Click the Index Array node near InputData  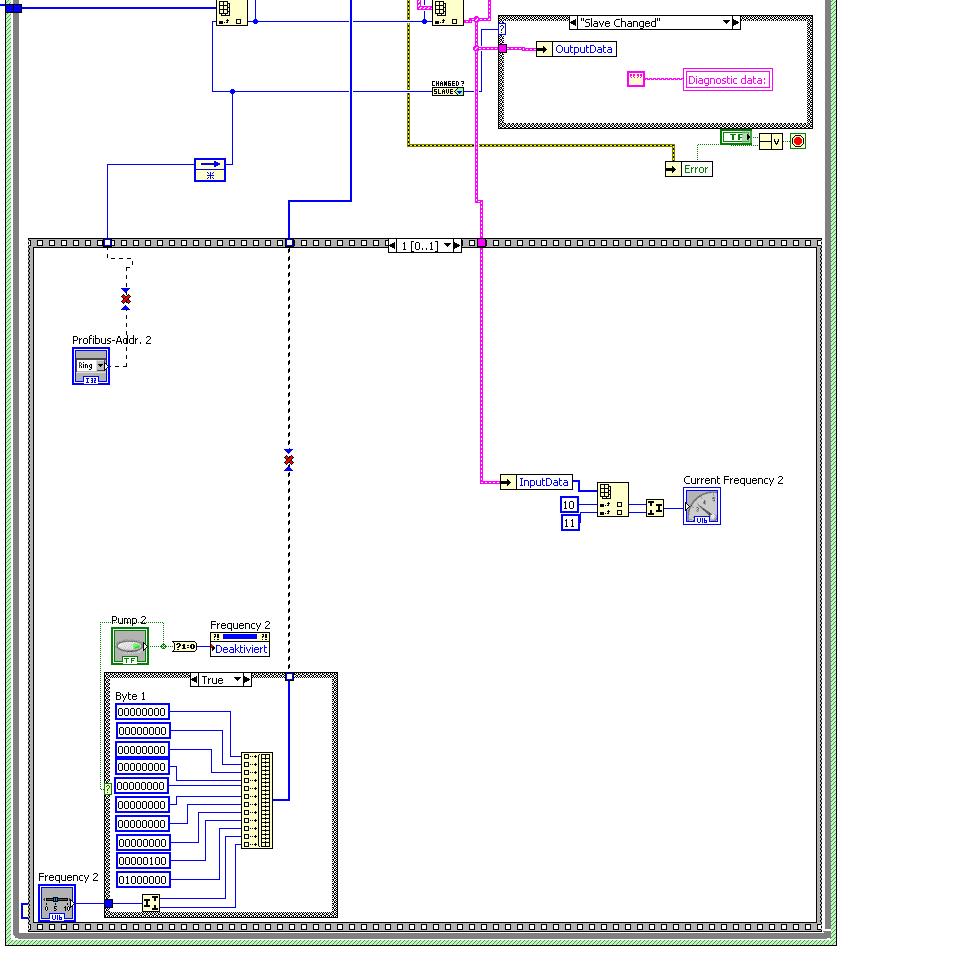[613, 500]
